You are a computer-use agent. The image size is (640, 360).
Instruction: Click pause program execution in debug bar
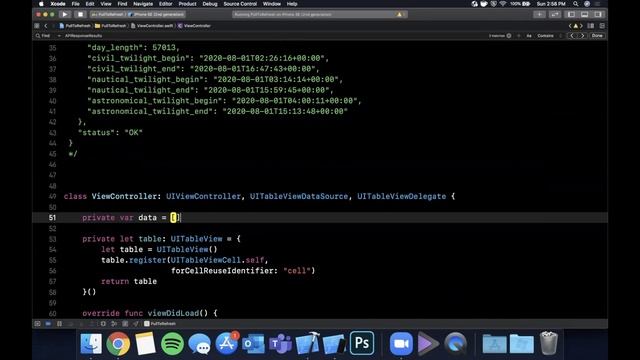pos(59,324)
